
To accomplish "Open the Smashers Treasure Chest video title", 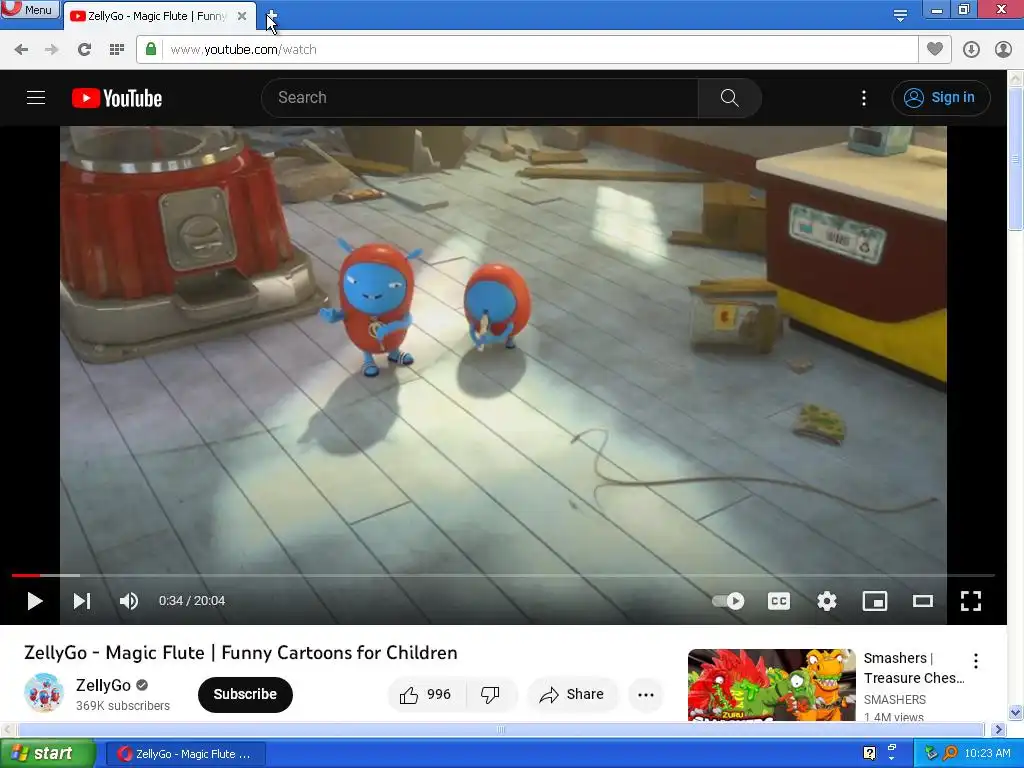I will 914,667.
